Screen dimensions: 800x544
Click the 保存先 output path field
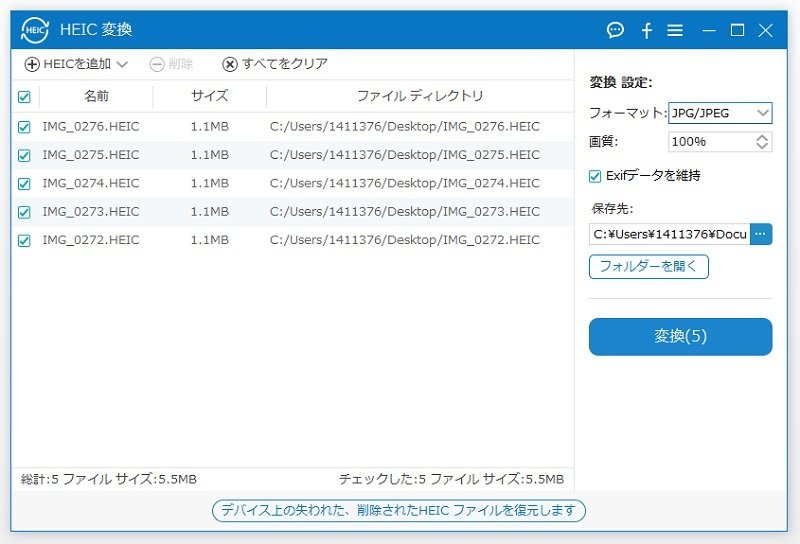point(669,234)
